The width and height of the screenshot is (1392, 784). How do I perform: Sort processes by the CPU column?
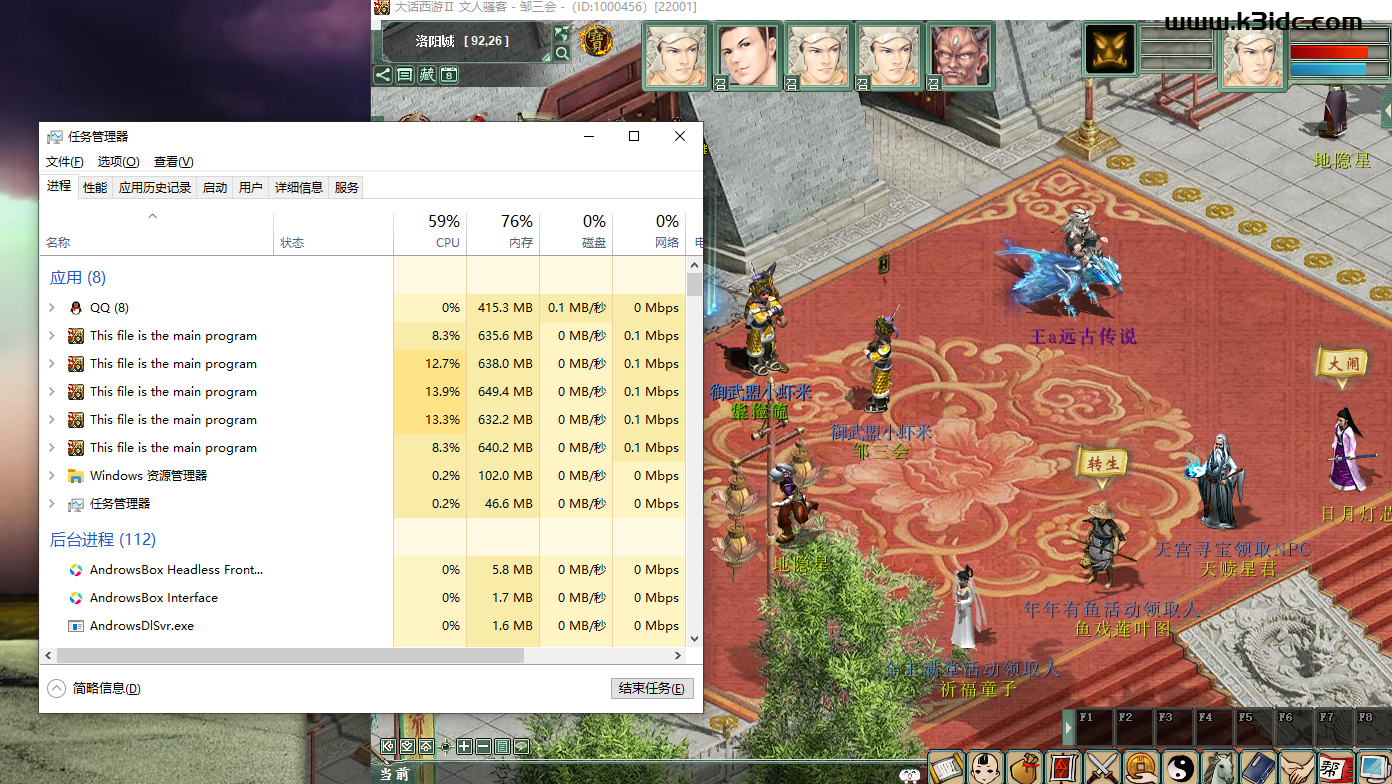coord(430,232)
